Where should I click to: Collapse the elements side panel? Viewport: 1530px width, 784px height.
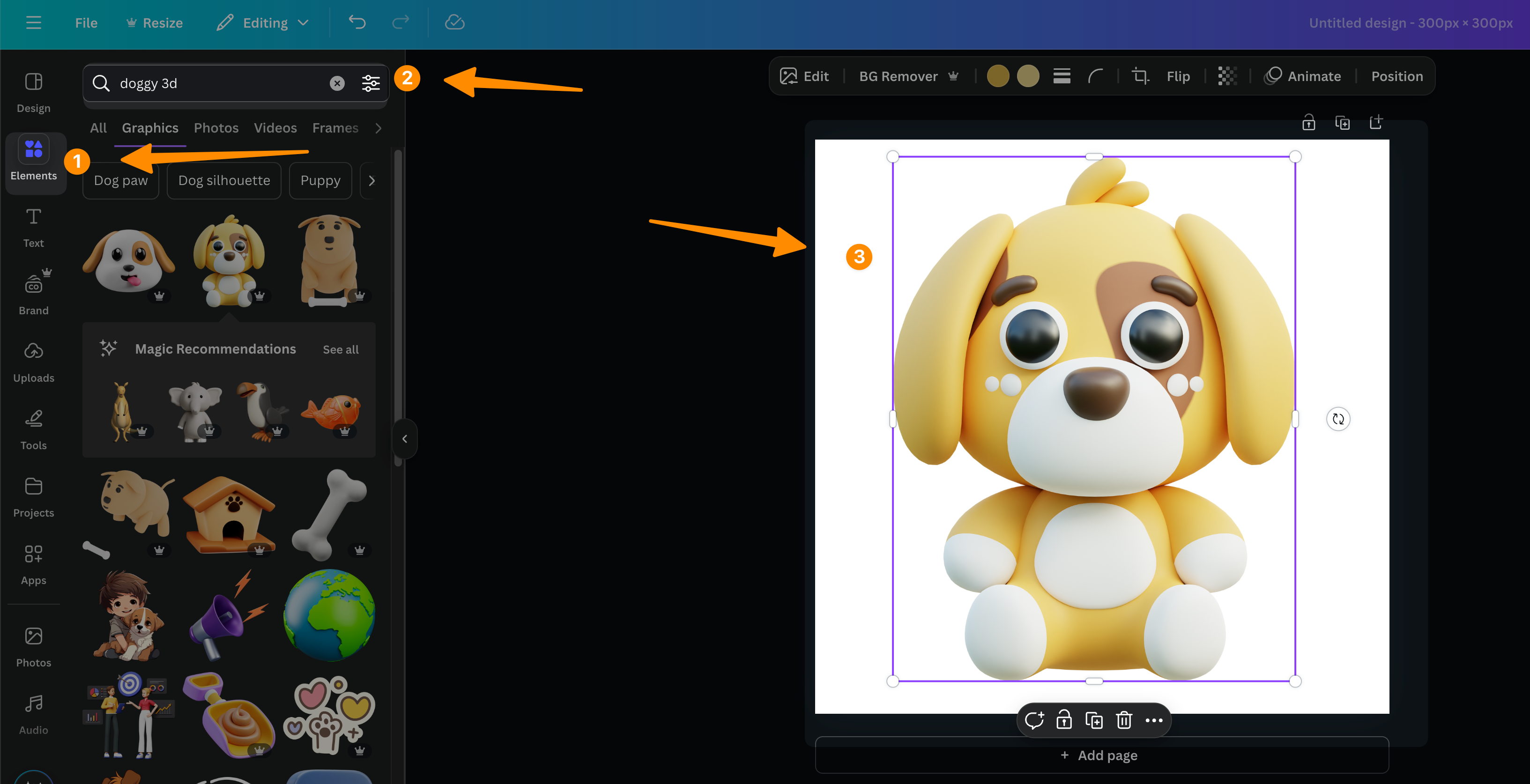404,439
